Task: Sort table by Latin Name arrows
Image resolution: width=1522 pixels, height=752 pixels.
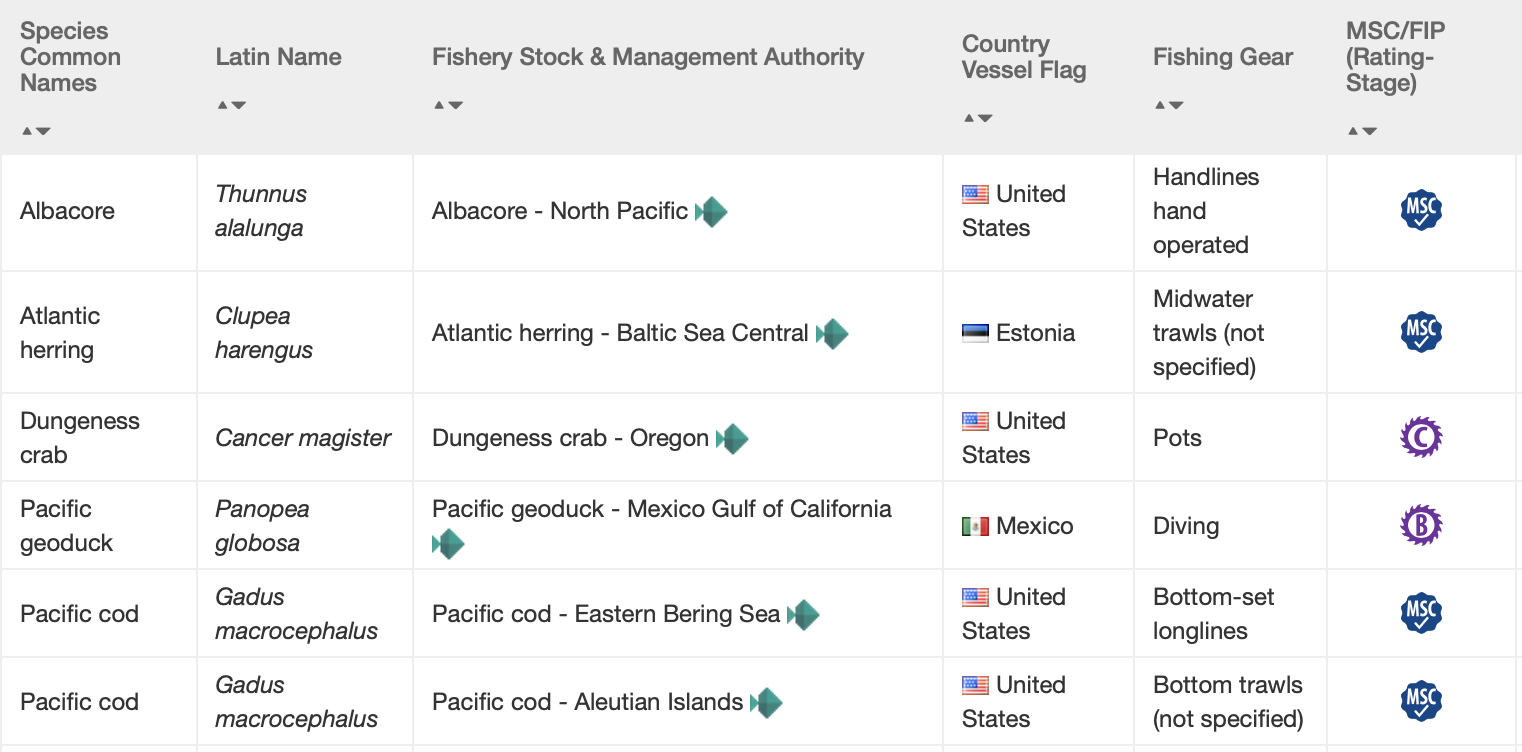Action: tap(232, 105)
